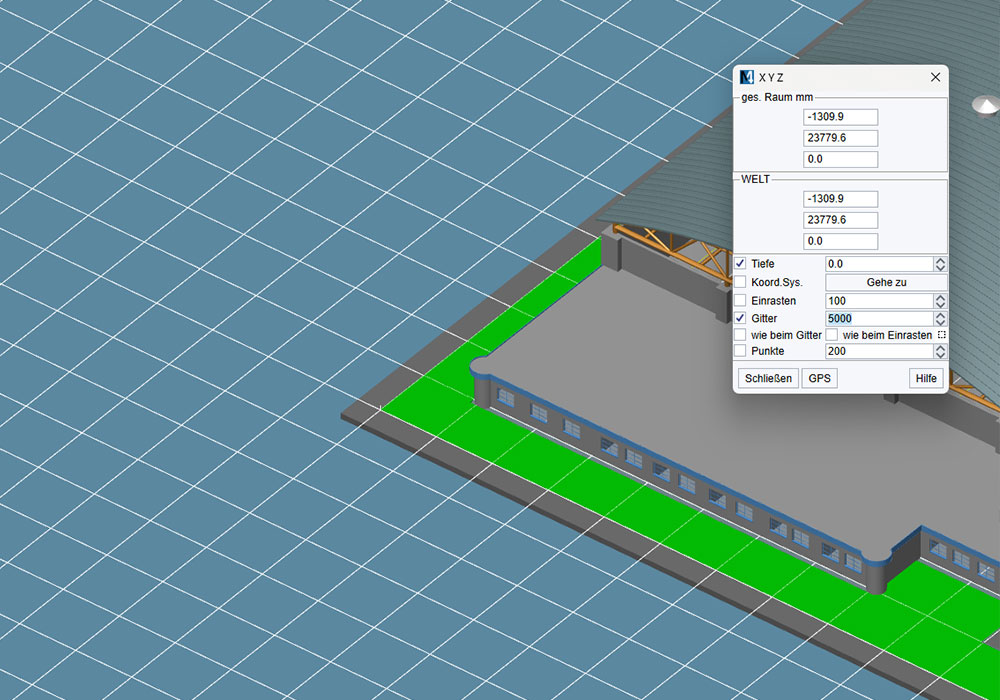Select the 0.0 field under ges. Raum mm
Screen dimensions: 1000x700
click(841, 159)
